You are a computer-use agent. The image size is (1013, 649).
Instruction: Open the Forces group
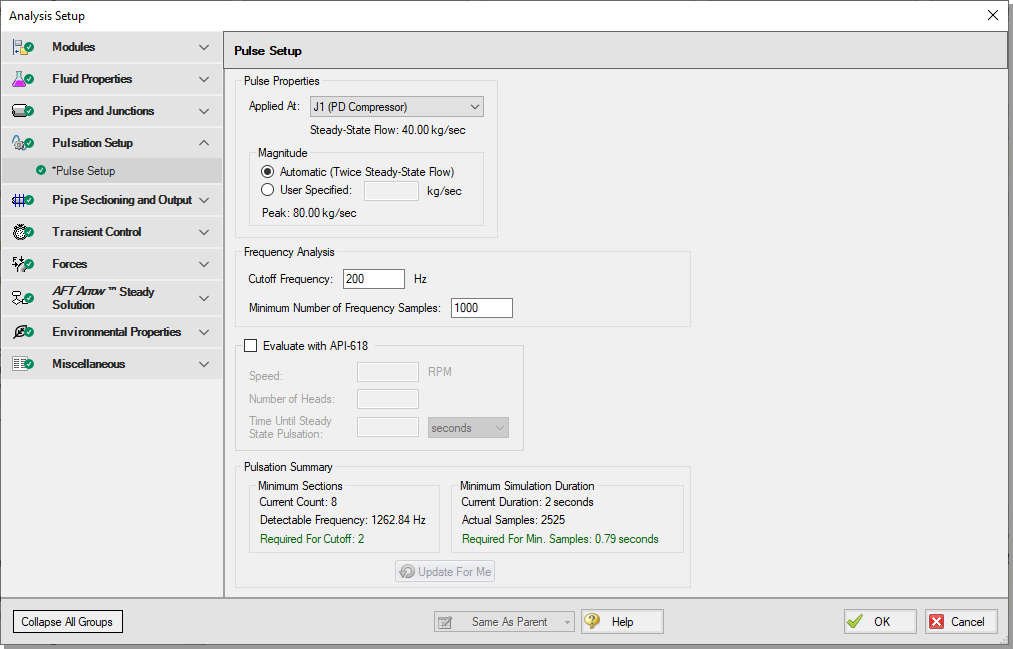click(112, 264)
